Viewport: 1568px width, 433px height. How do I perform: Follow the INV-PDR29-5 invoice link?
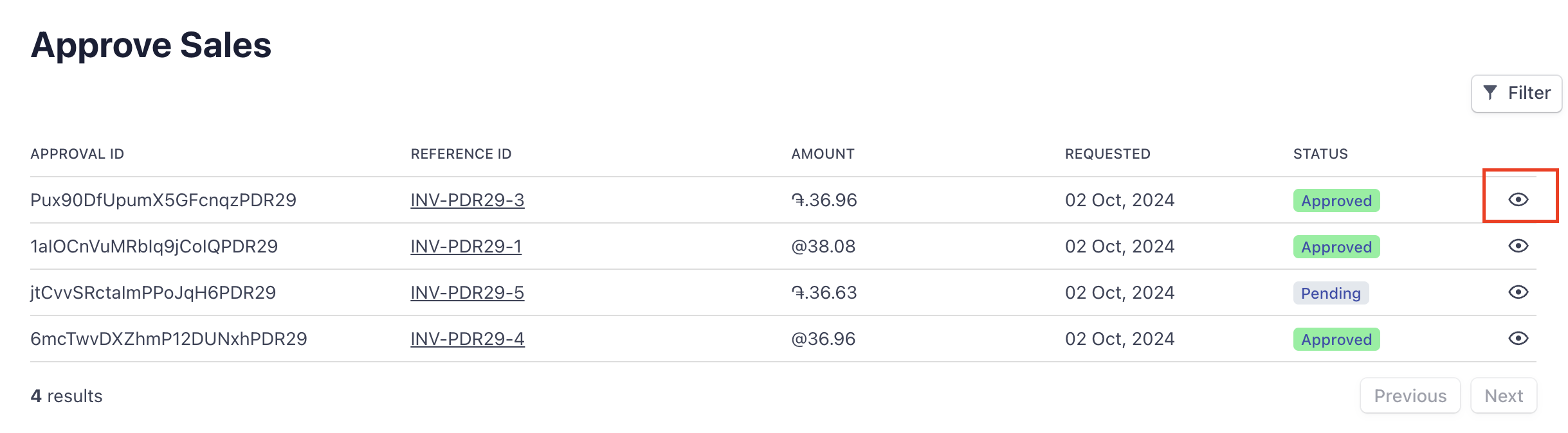coord(468,293)
